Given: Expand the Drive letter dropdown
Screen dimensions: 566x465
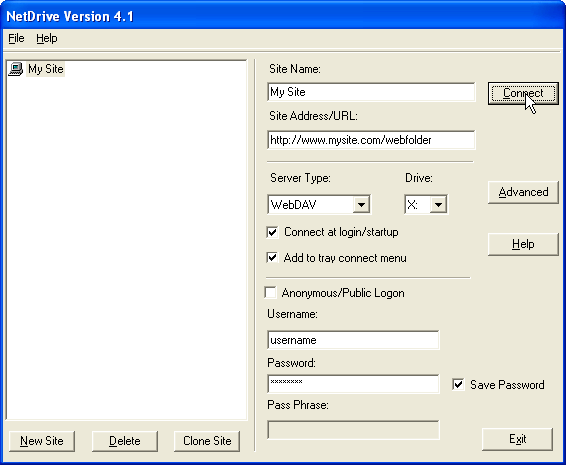Looking at the screenshot, I should click(x=438, y=205).
